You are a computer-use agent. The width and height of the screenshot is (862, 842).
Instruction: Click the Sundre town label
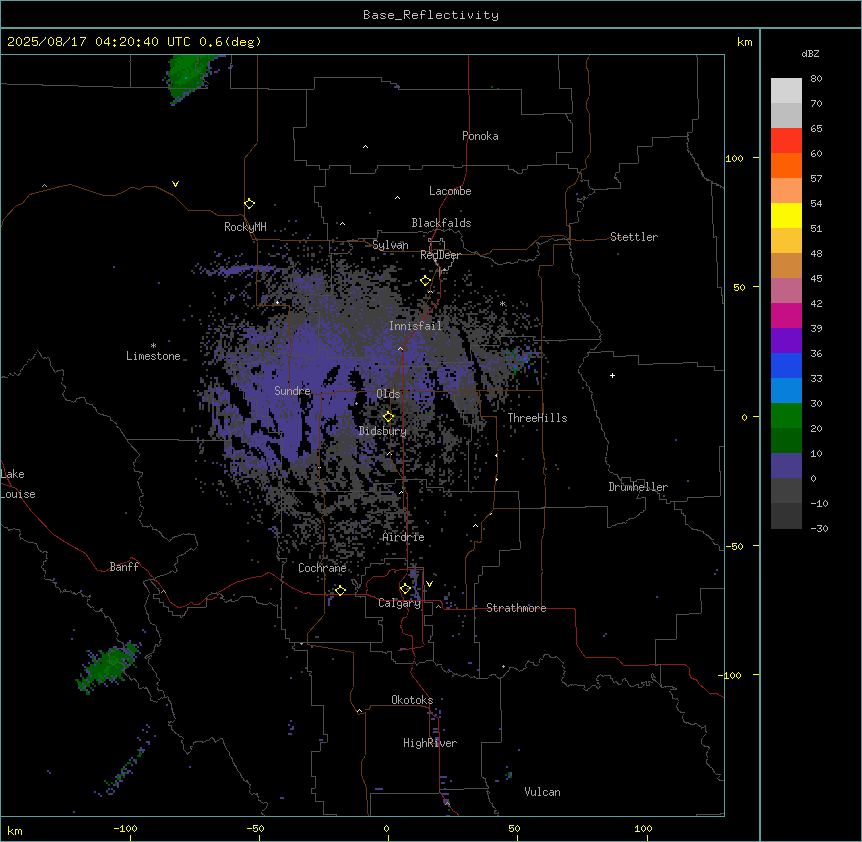(x=292, y=391)
